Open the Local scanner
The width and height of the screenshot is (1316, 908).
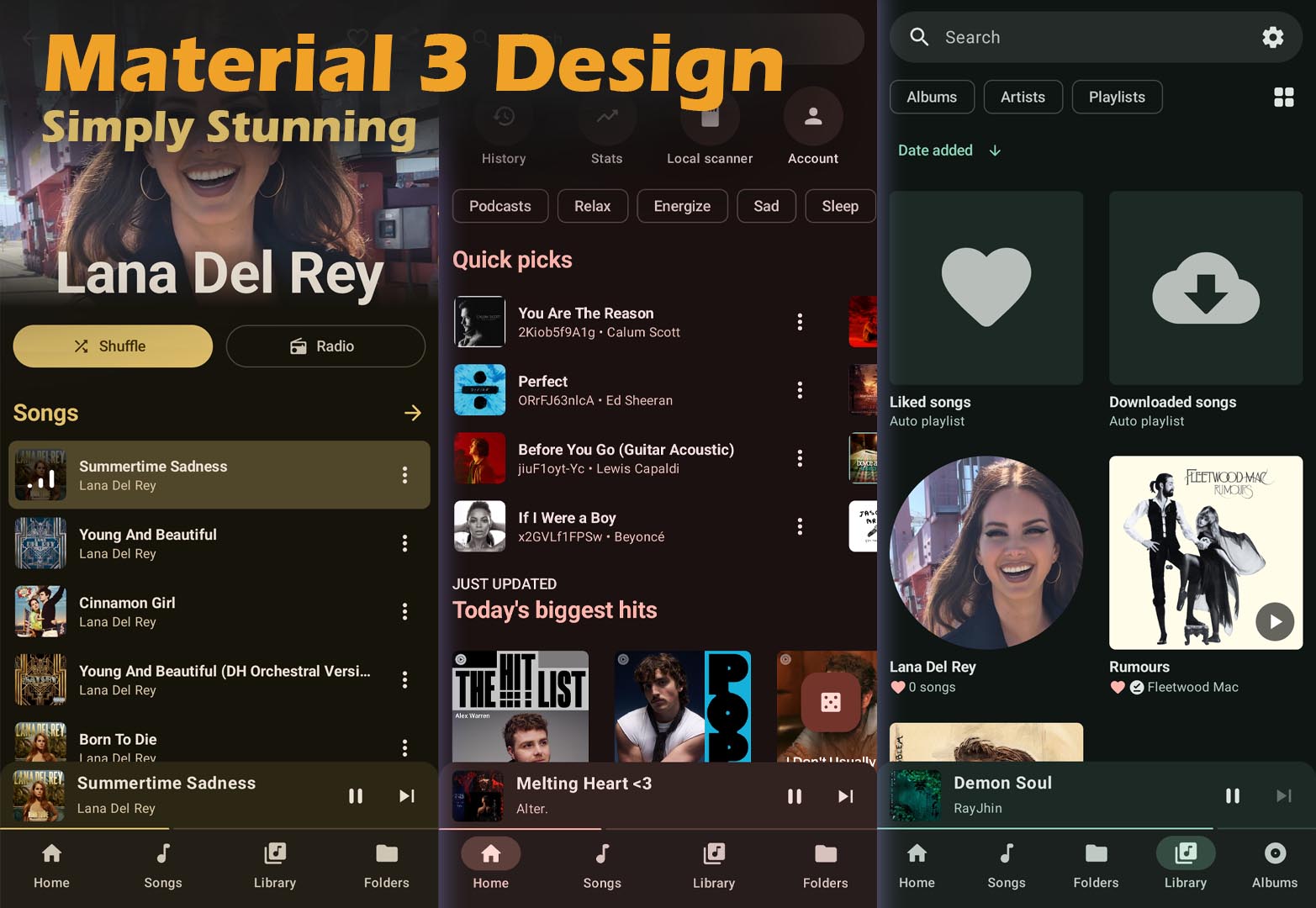click(x=710, y=130)
